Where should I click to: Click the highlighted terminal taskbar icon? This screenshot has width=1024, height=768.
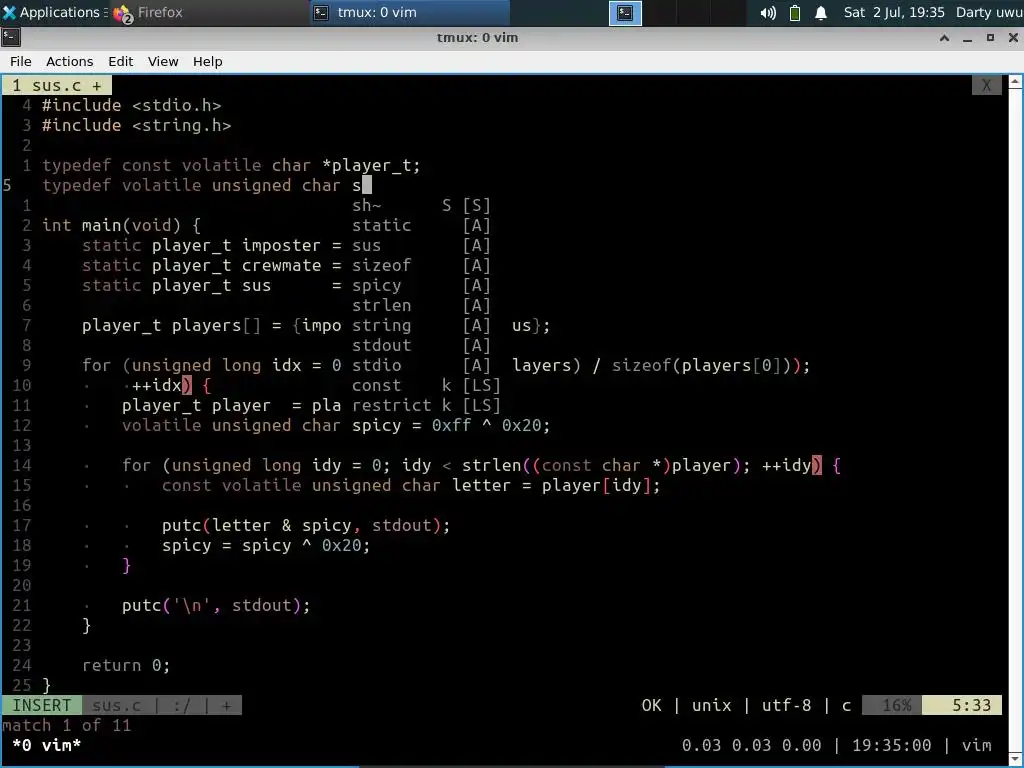(x=625, y=12)
